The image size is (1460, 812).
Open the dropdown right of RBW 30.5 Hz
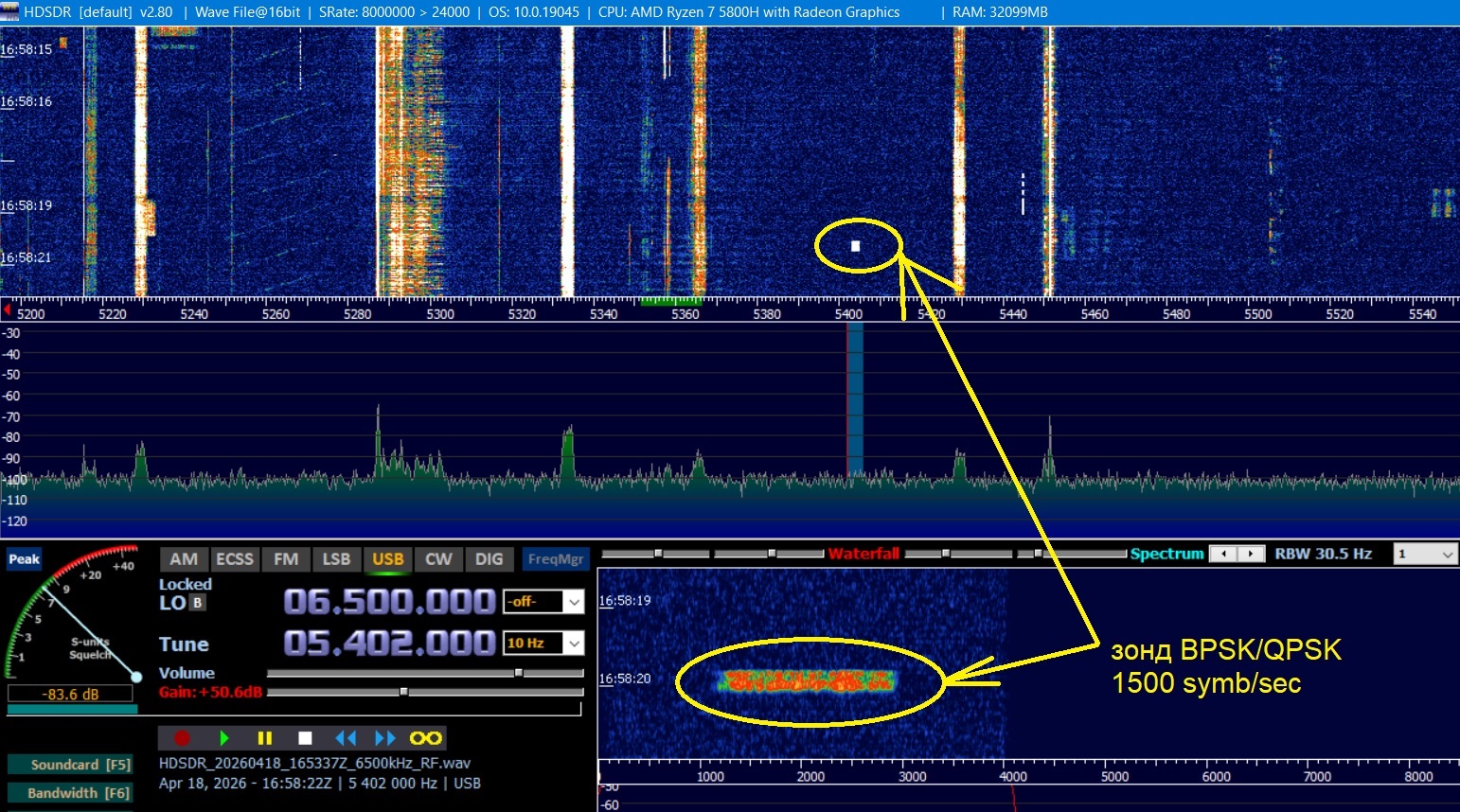[x=1446, y=555]
